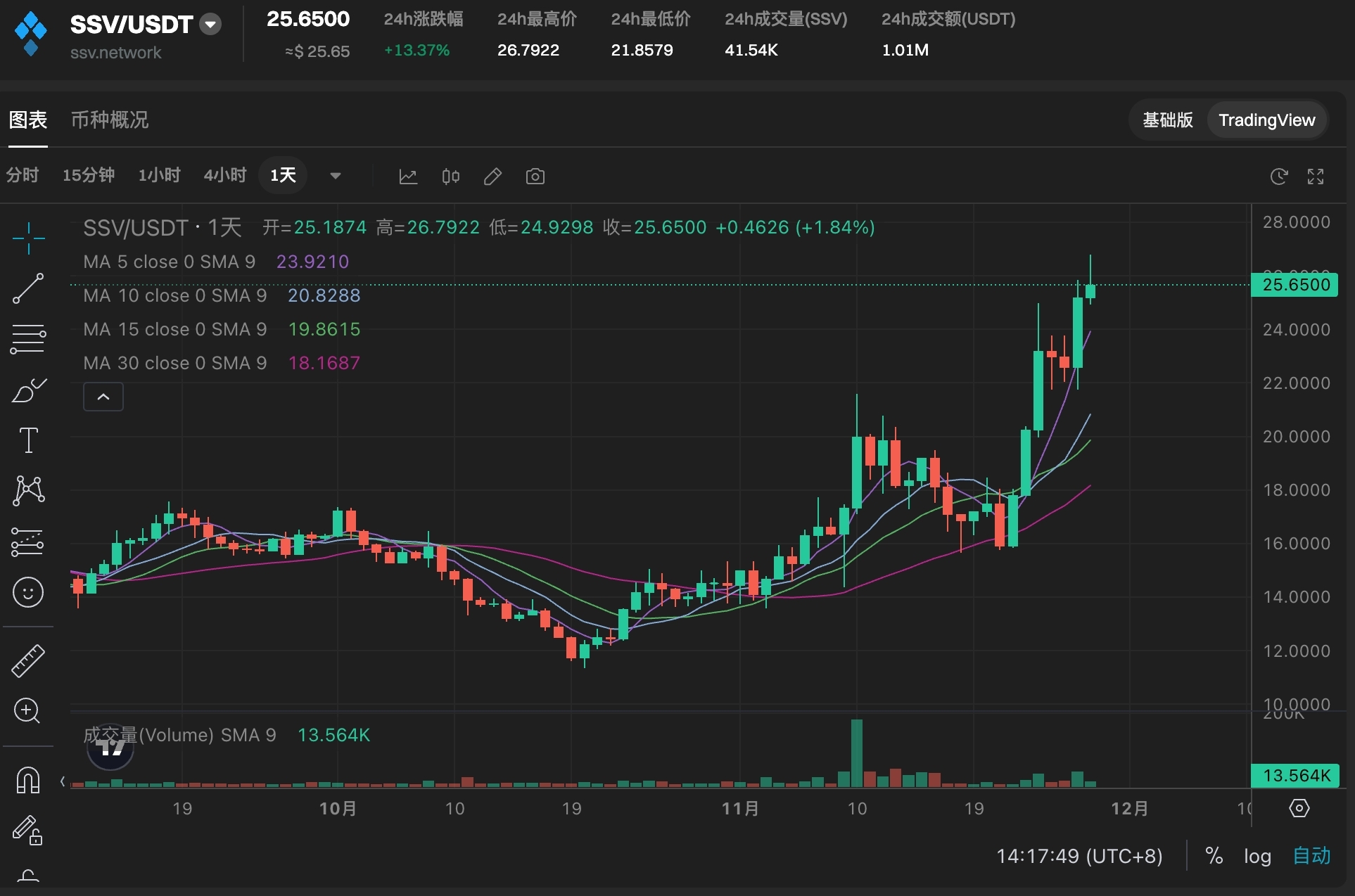Open the indicators chart icon
Image resolution: width=1355 pixels, height=896 pixels.
[x=408, y=177]
